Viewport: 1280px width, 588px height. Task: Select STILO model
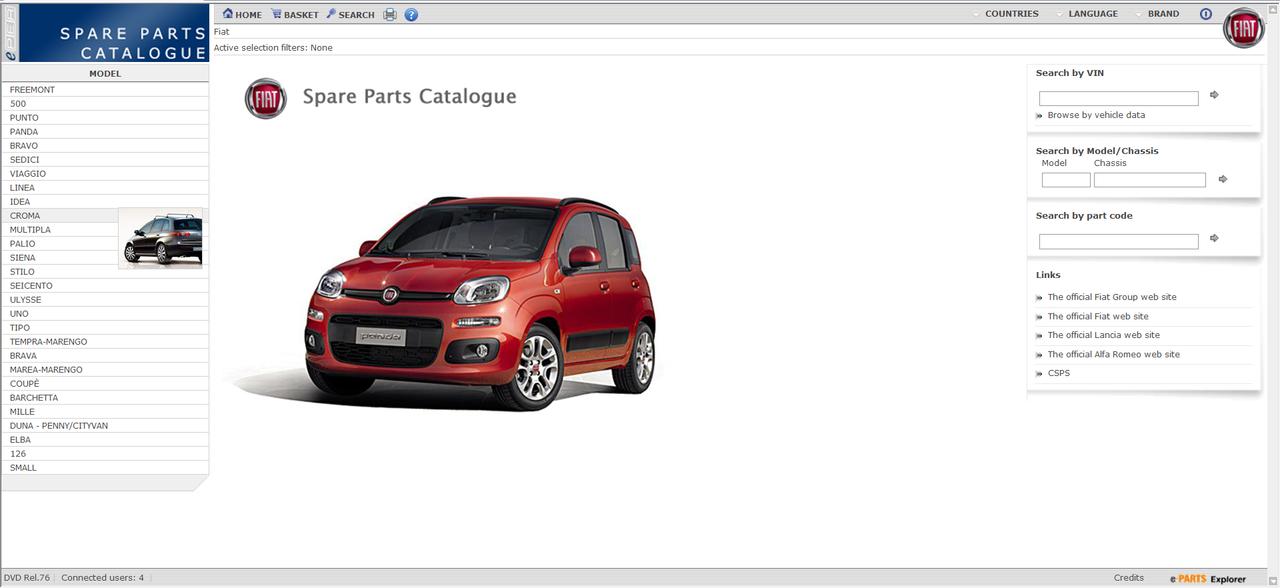pos(105,272)
